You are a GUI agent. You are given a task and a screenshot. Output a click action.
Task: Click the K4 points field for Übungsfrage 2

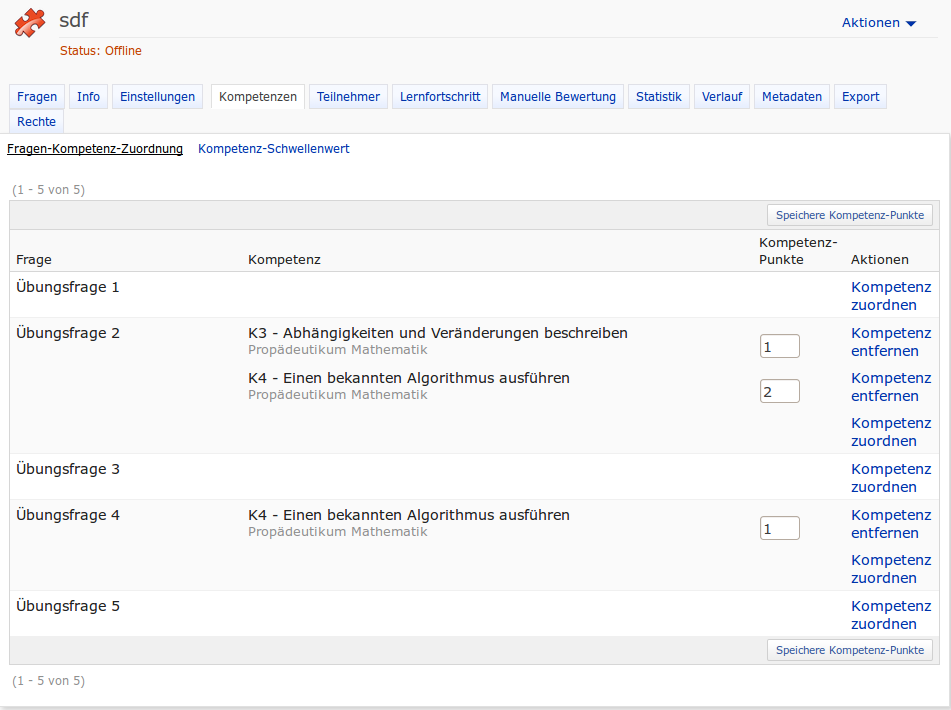[x=779, y=391]
